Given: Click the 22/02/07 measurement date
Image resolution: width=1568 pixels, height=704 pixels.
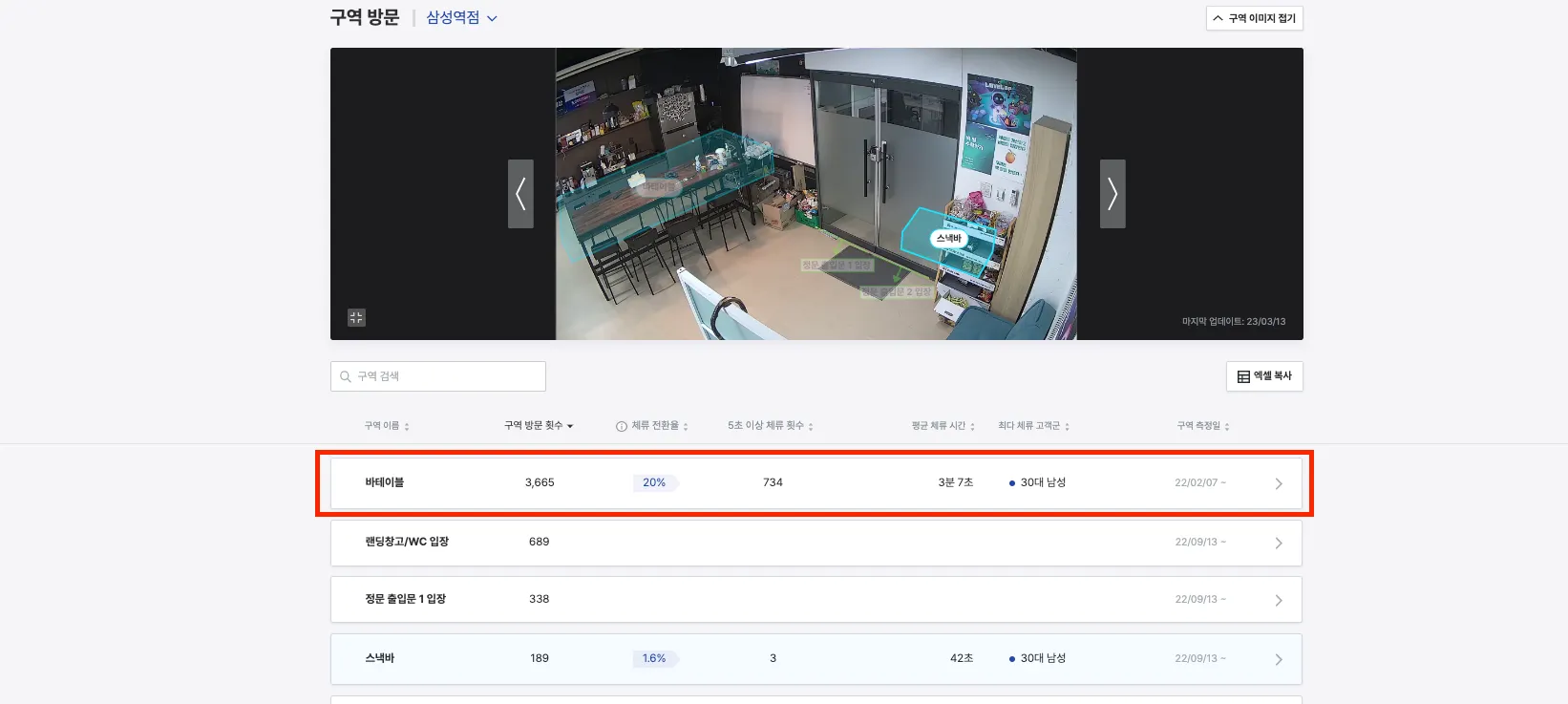Looking at the screenshot, I should pyautogui.click(x=1200, y=482).
